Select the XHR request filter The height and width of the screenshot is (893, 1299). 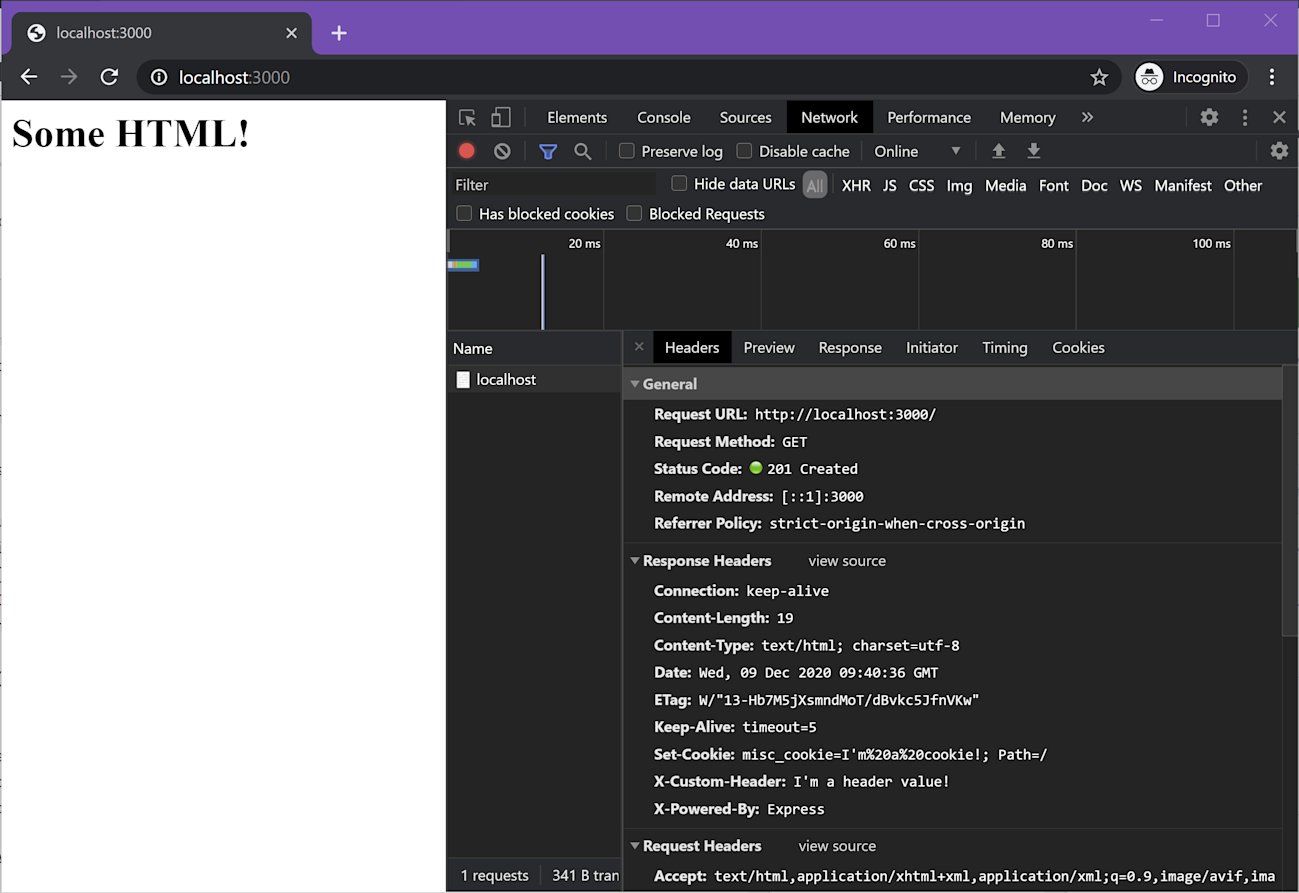(856, 185)
